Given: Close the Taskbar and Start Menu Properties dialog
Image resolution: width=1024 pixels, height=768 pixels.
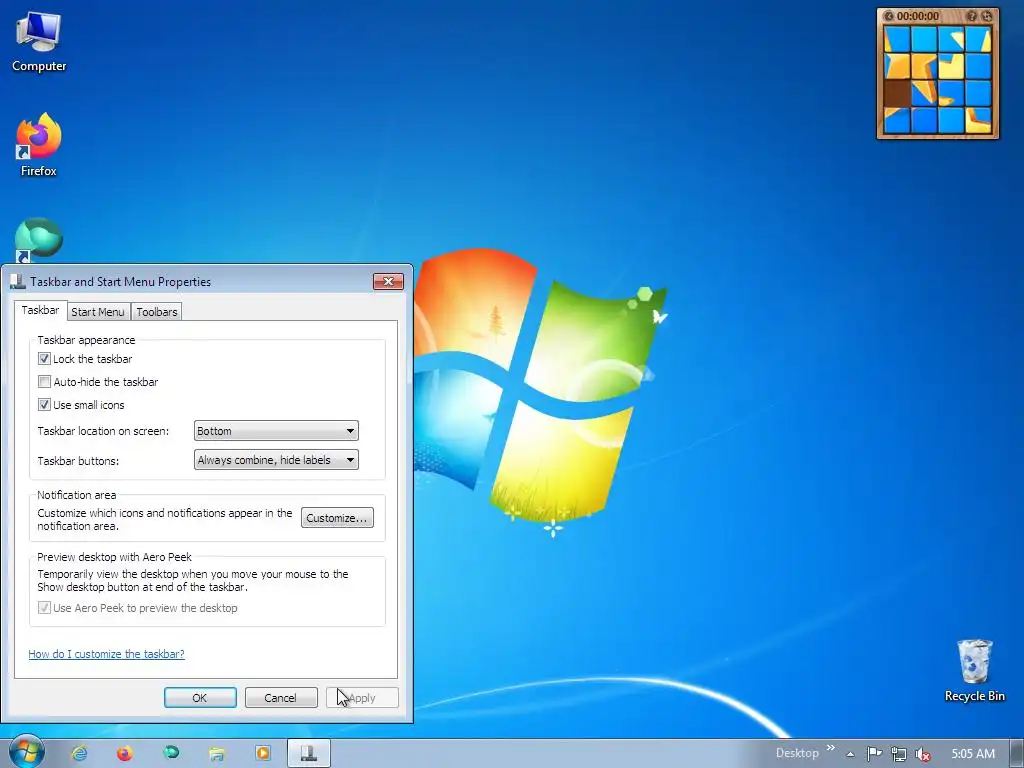Looking at the screenshot, I should click(x=388, y=281).
